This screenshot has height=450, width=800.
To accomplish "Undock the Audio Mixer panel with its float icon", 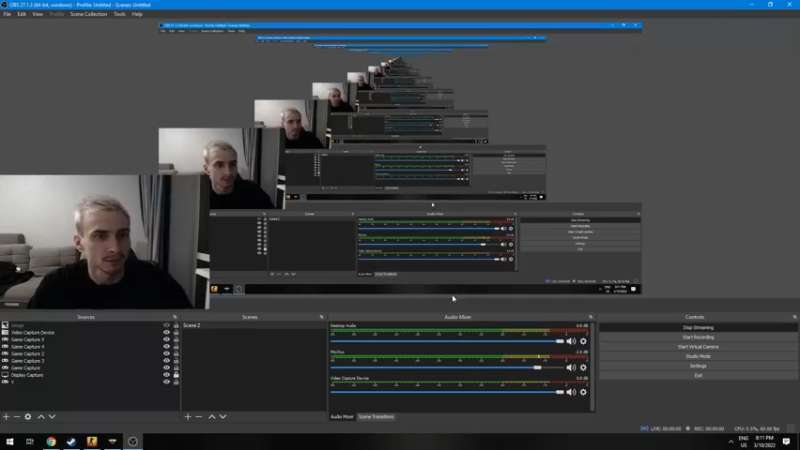I will [591, 317].
